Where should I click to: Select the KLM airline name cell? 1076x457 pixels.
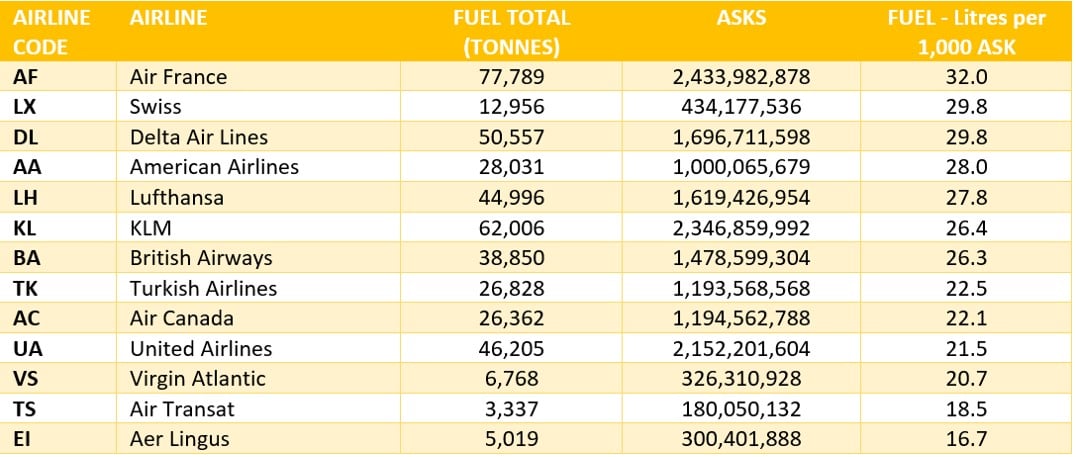point(151,228)
